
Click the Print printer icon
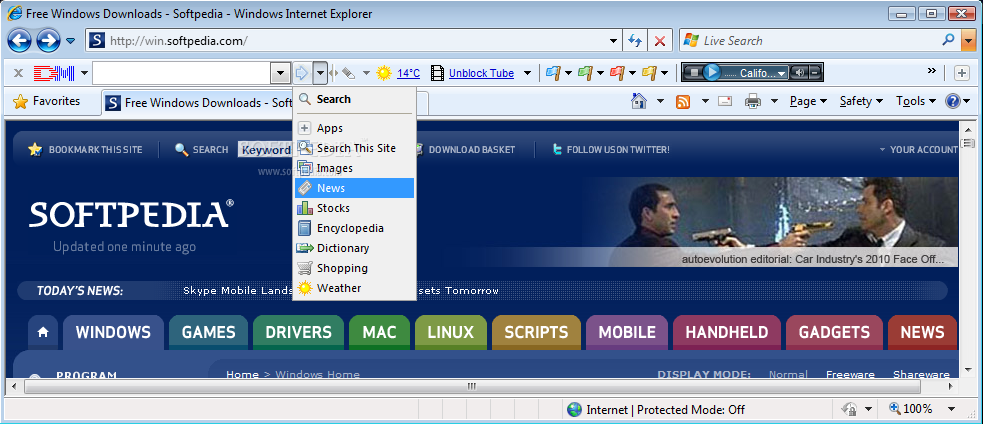pos(753,101)
